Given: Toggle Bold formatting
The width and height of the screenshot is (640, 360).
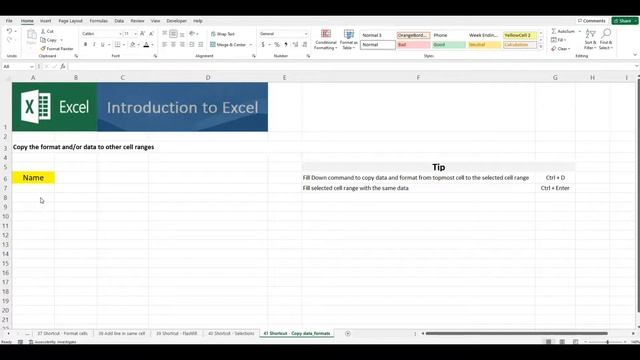Looking at the screenshot, I should (x=85, y=44).
